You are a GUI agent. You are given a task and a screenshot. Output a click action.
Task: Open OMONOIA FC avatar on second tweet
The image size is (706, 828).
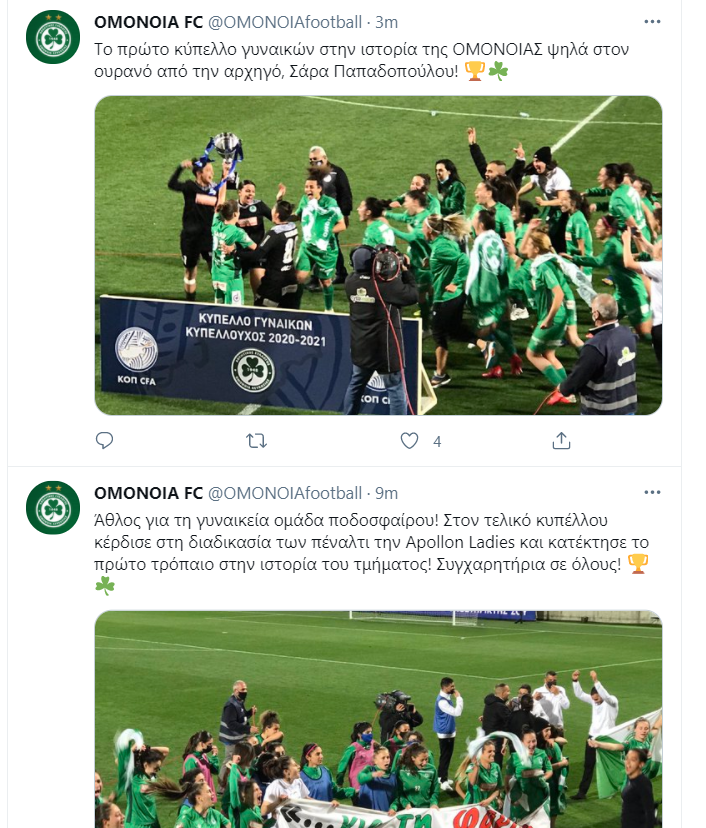click(x=53, y=507)
